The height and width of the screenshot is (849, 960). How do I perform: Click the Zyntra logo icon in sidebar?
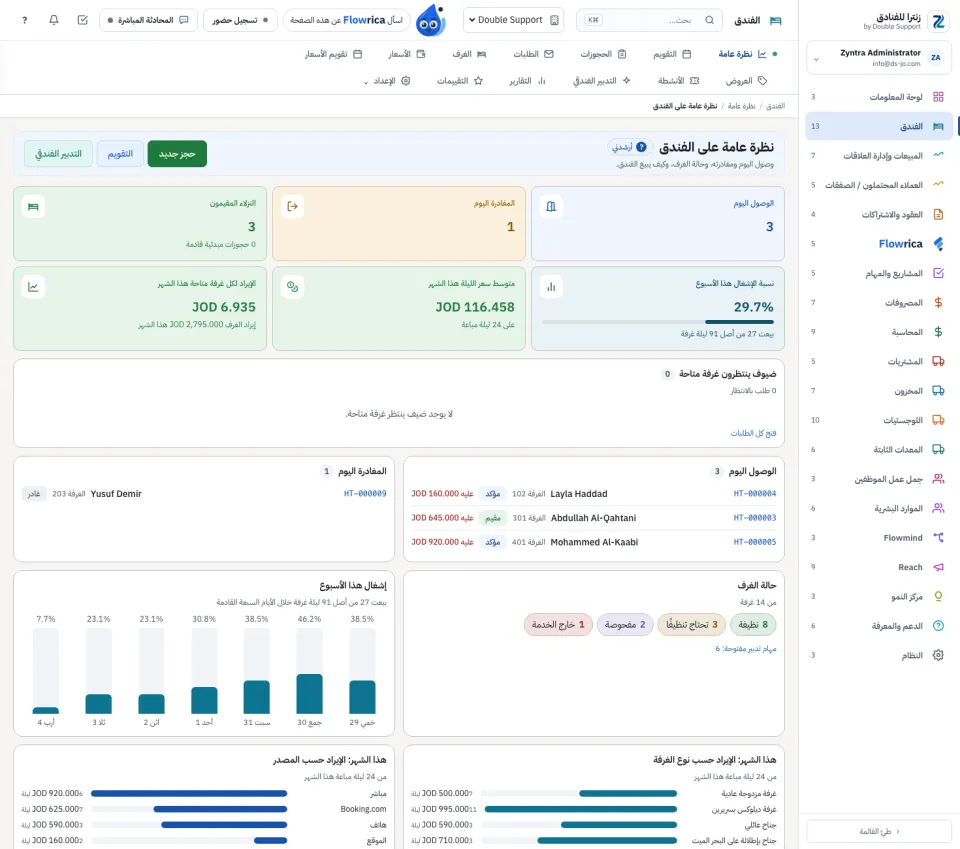tap(938, 21)
